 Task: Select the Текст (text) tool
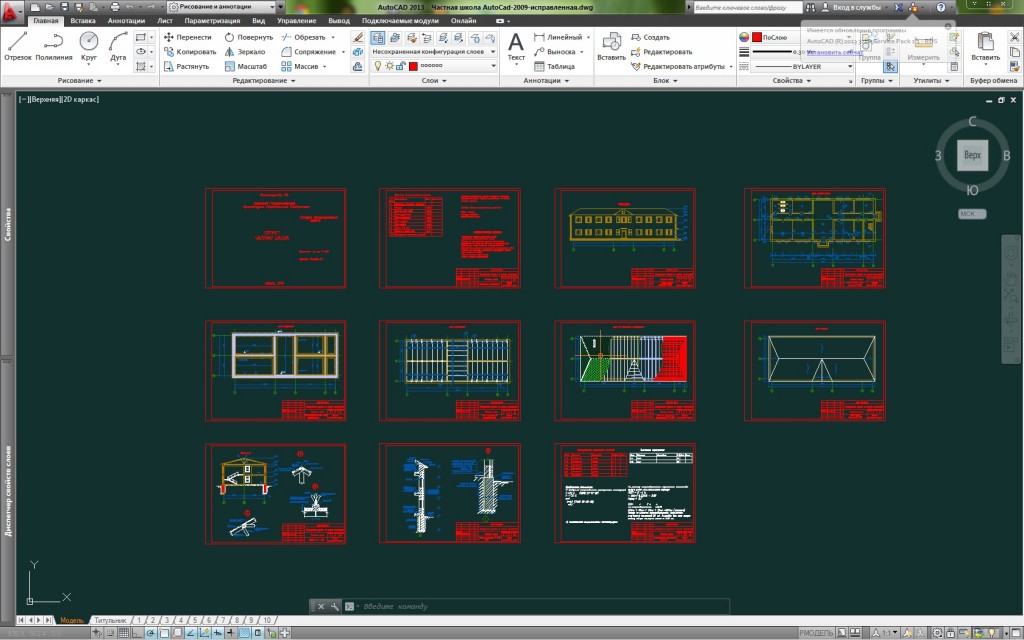tap(516, 47)
